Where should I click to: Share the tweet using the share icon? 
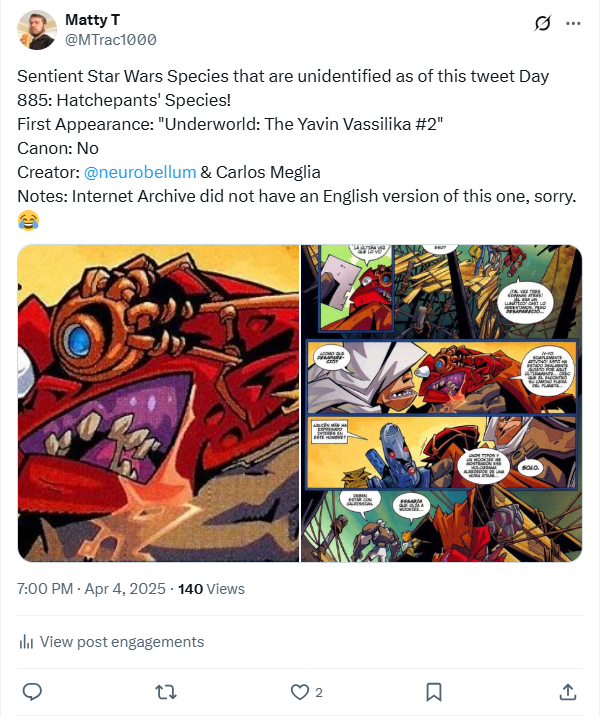click(567, 691)
